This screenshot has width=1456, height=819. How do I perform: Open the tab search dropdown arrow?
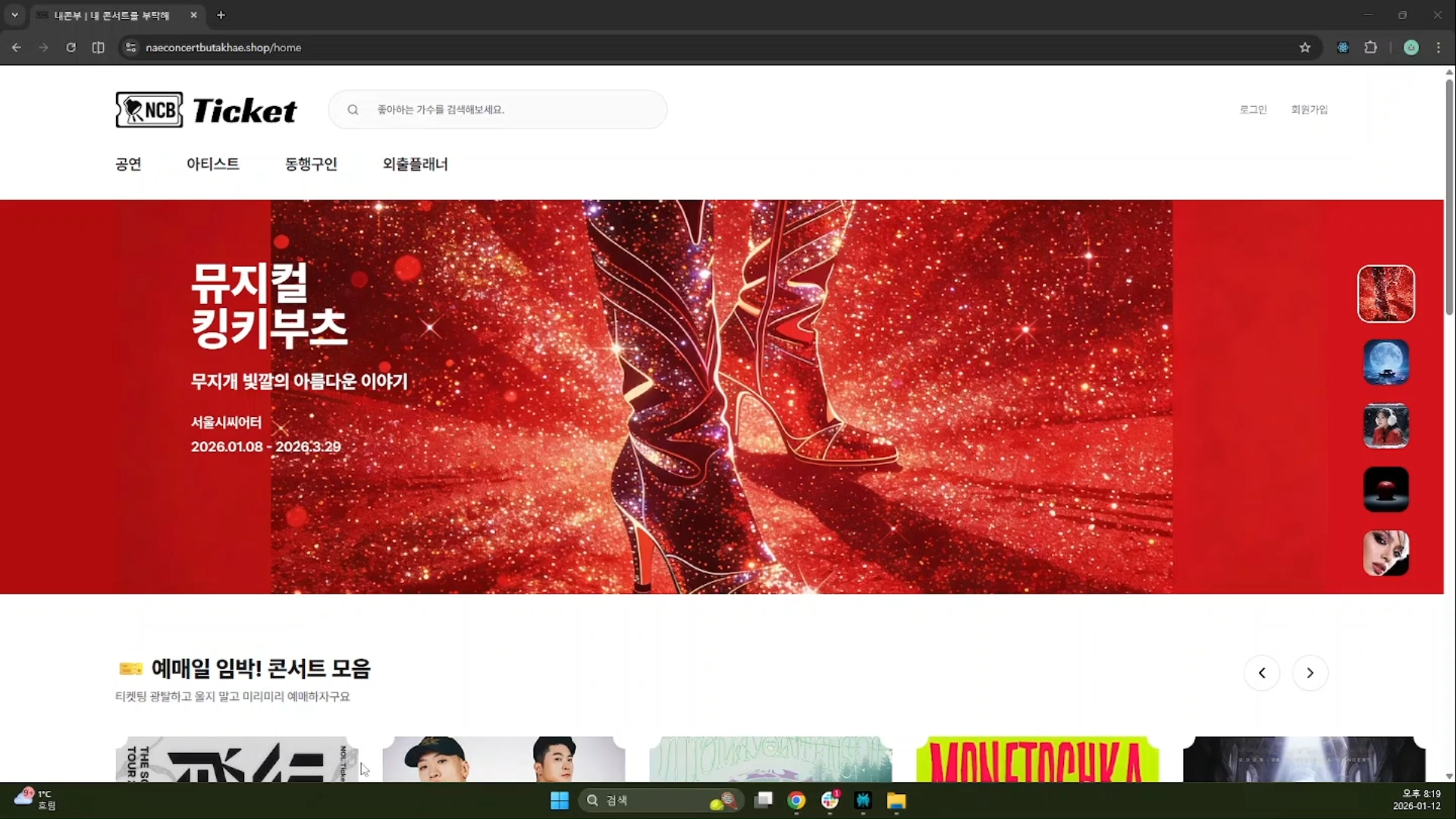[14, 15]
